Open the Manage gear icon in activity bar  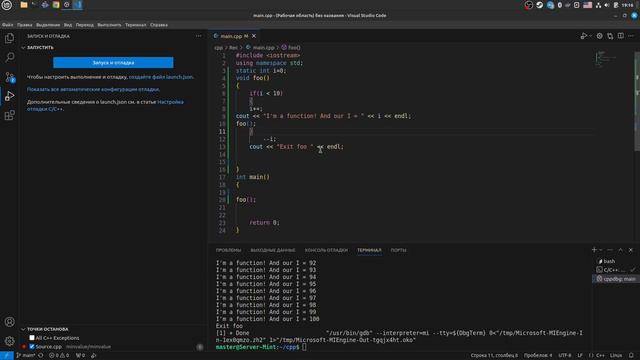tap(9, 341)
